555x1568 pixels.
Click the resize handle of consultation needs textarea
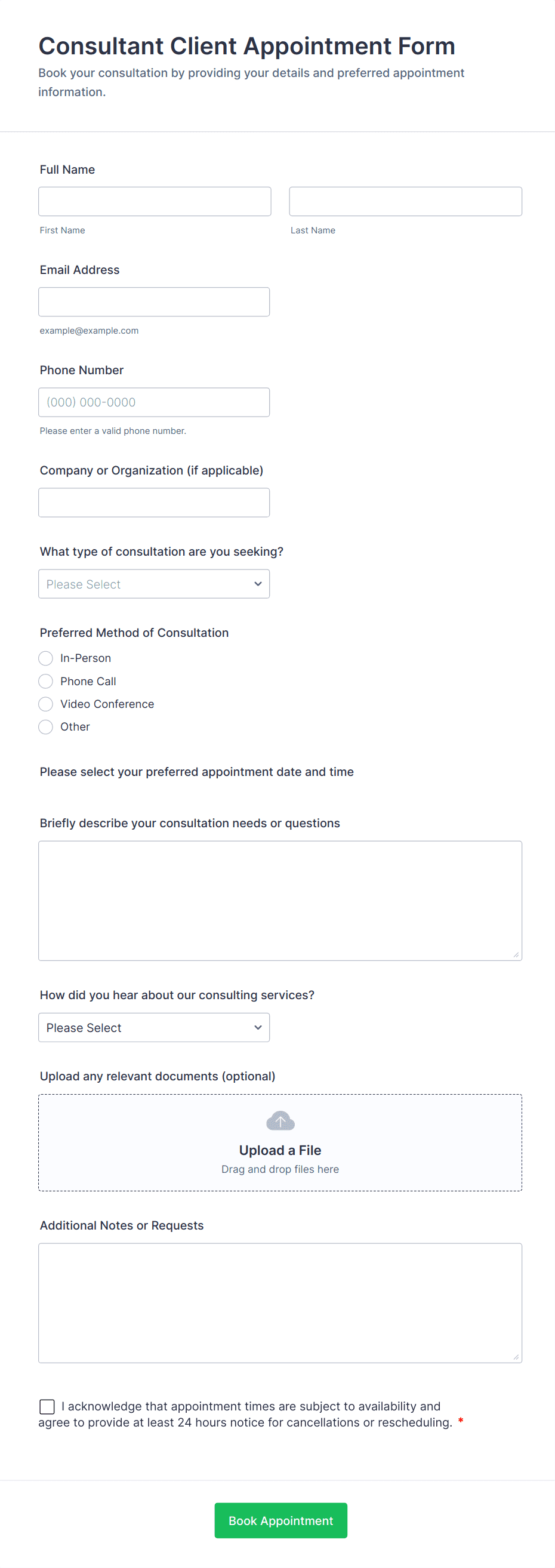pos(516,954)
